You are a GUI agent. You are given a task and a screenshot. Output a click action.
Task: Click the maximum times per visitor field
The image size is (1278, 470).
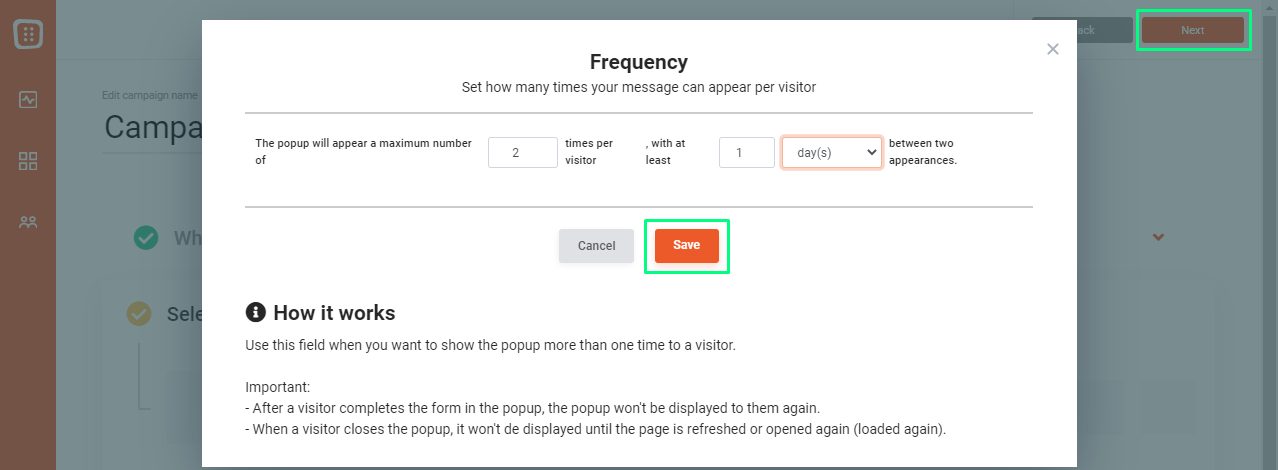click(522, 153)
